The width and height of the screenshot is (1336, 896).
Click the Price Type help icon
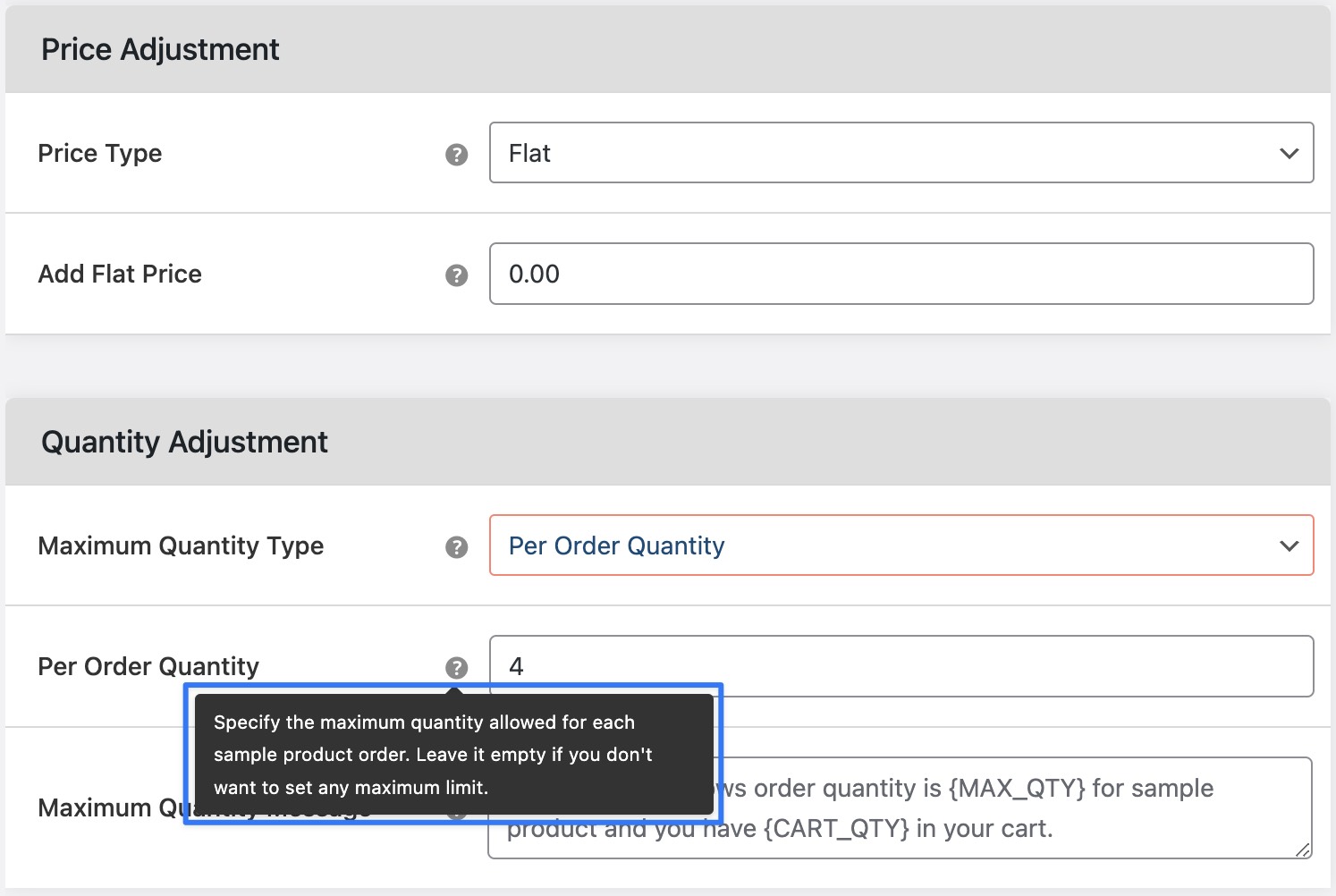pos(457,154)
